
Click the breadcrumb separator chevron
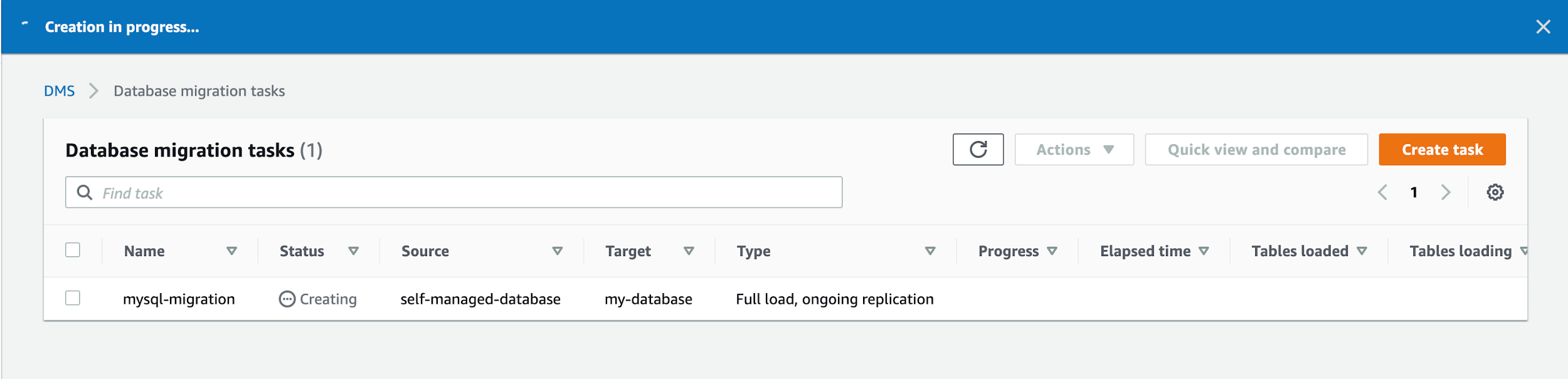pos(94,91)
